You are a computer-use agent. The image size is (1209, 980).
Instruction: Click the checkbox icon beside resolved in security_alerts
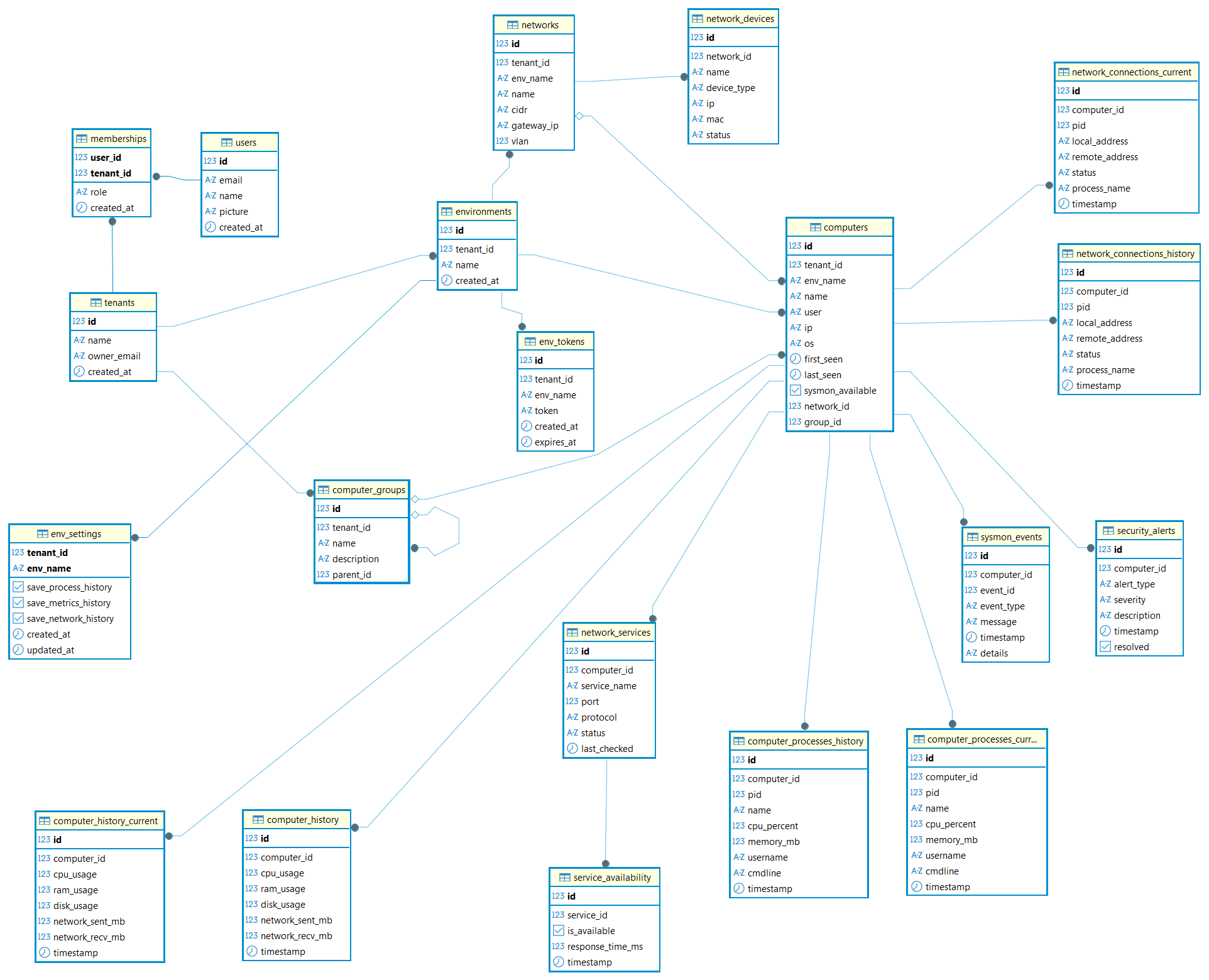(1105, 647)
